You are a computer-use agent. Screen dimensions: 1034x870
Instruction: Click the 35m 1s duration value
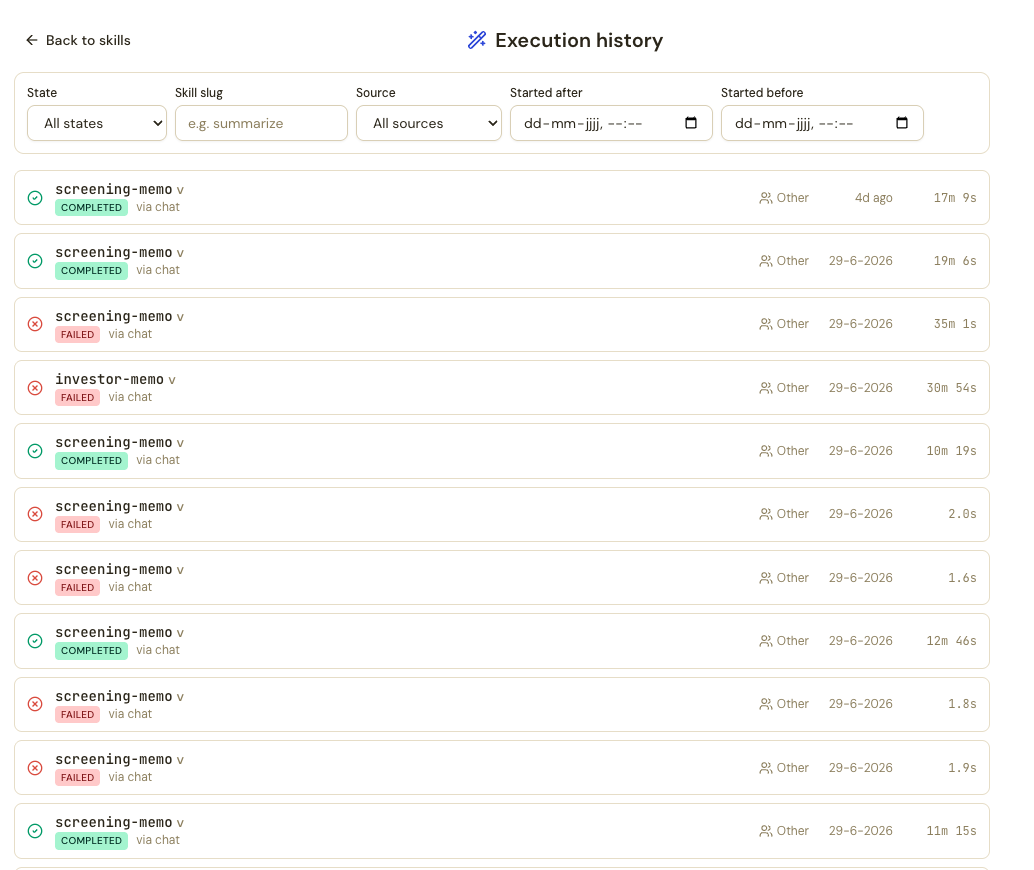pyautogui.click(x=955, y=324)
